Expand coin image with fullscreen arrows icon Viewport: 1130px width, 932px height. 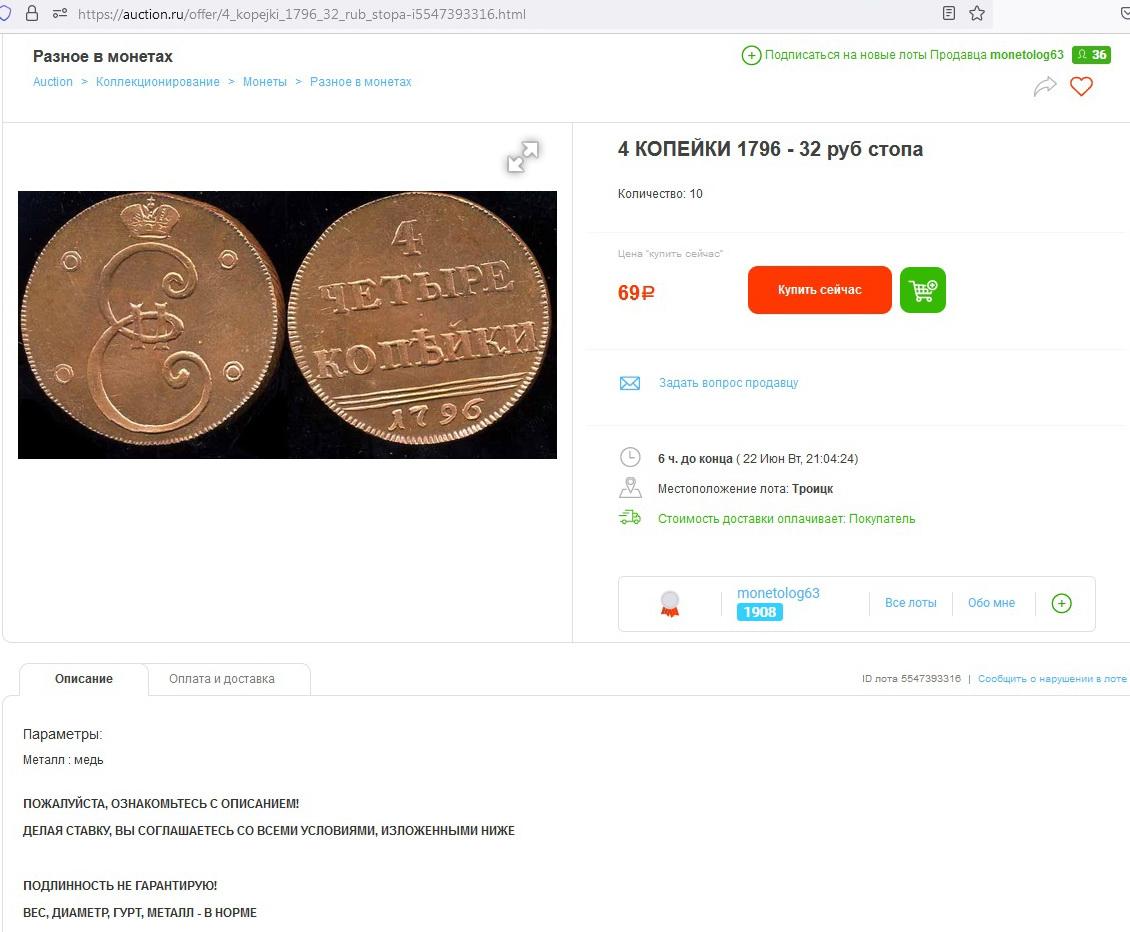point(522,156)
